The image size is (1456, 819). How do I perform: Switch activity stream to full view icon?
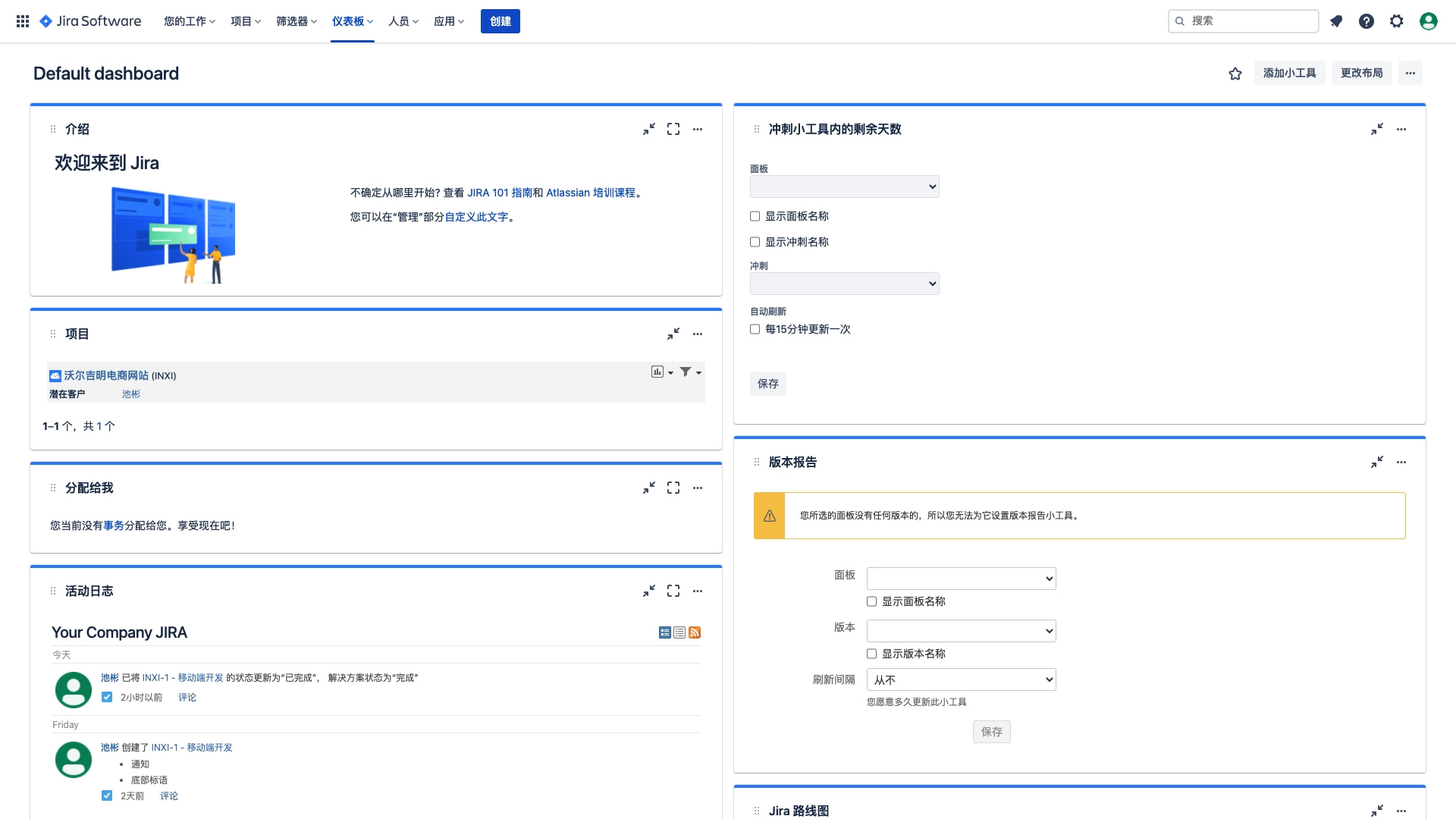[x=665, y=632]
